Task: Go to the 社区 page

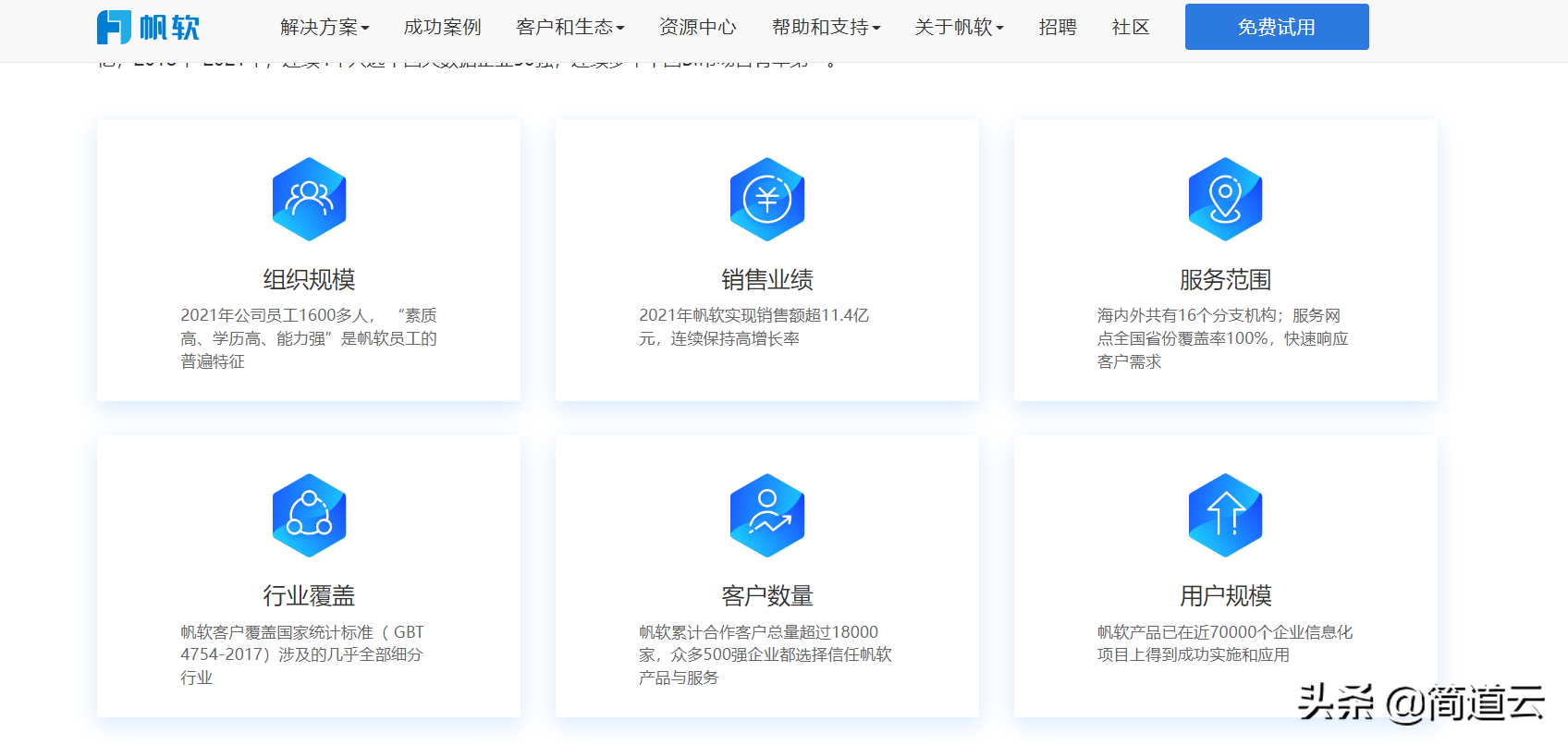Action: (1131, 27)
